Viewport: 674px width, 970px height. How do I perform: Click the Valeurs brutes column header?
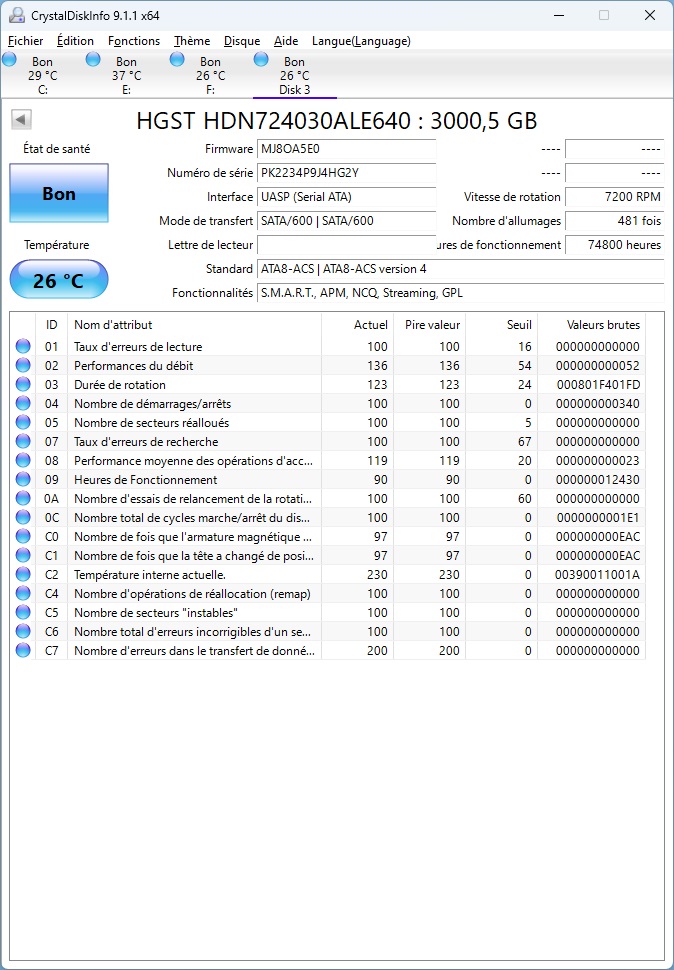[x=602, y=325]
